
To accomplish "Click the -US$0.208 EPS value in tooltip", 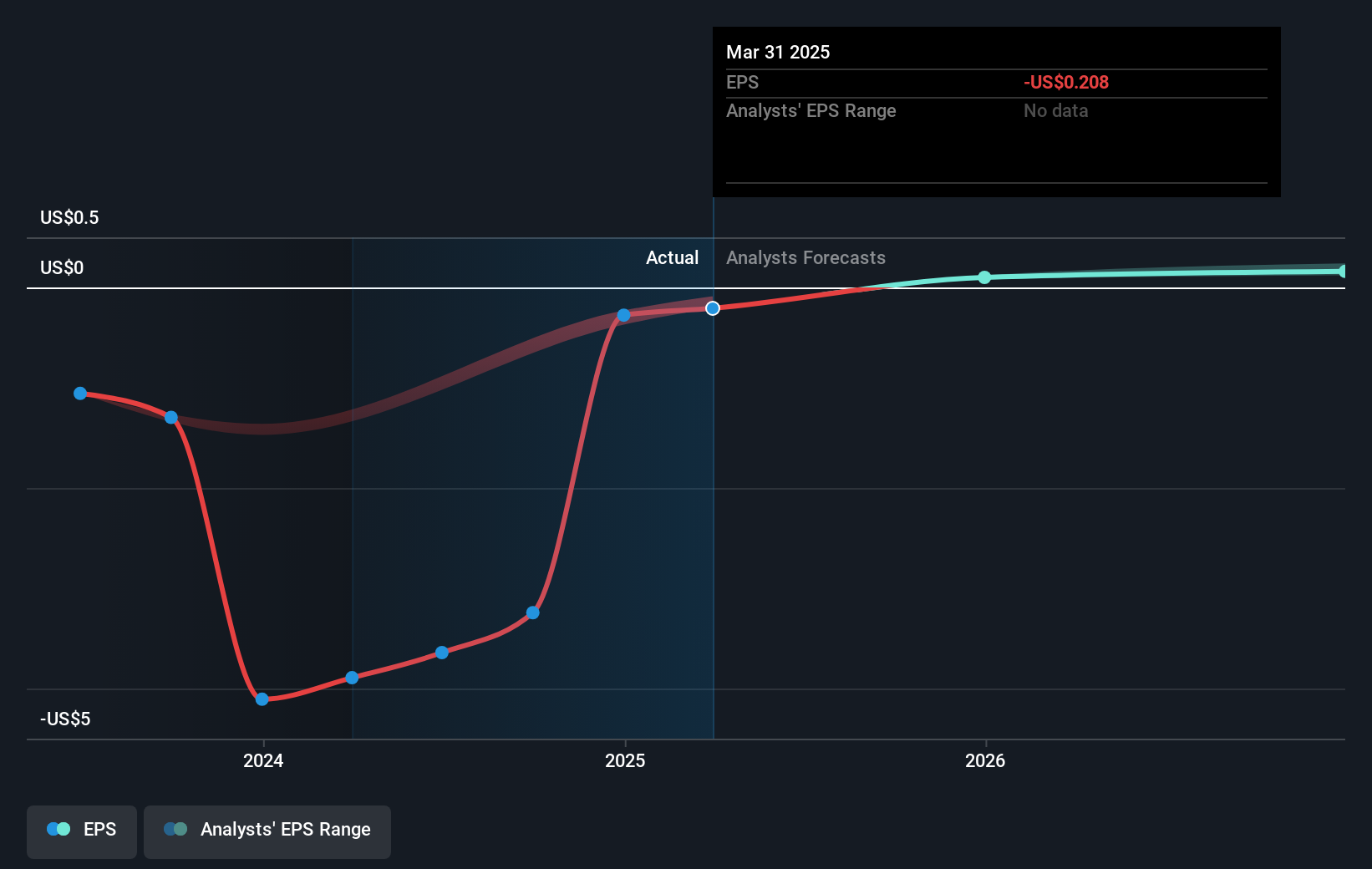I will pyautogui.click(x=1066, y=82).
